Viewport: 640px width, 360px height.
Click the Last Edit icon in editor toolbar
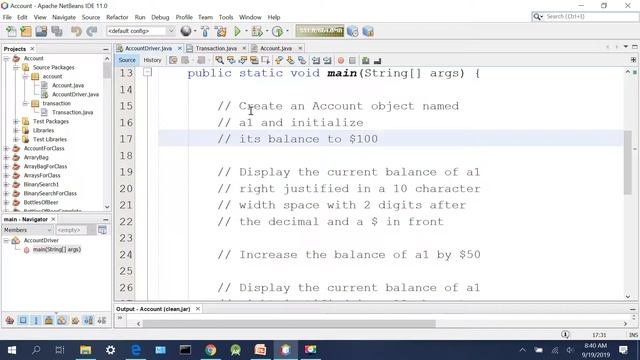pyautogui.click(x=173, y=60)
